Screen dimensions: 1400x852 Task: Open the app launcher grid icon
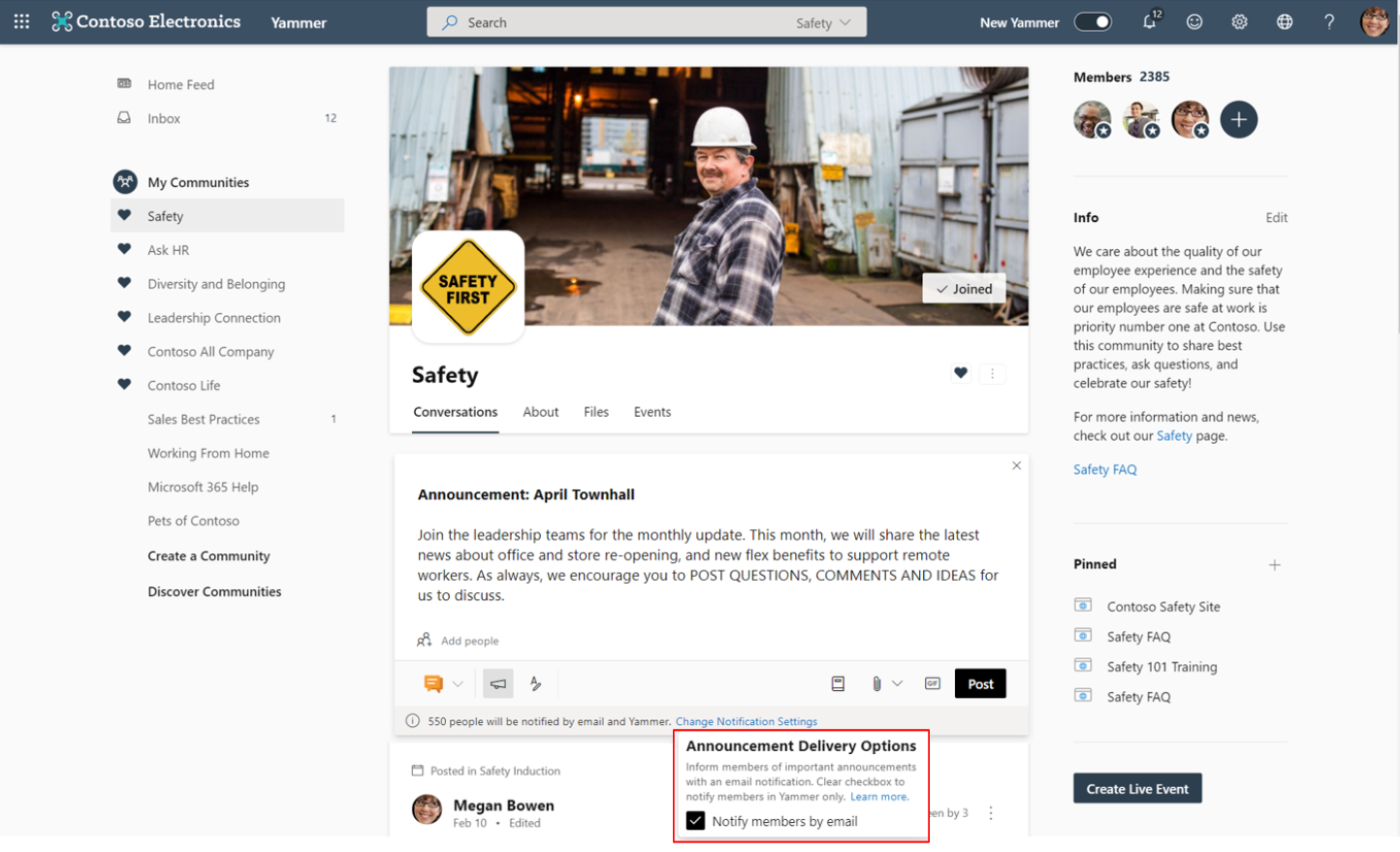click(21, 21)
